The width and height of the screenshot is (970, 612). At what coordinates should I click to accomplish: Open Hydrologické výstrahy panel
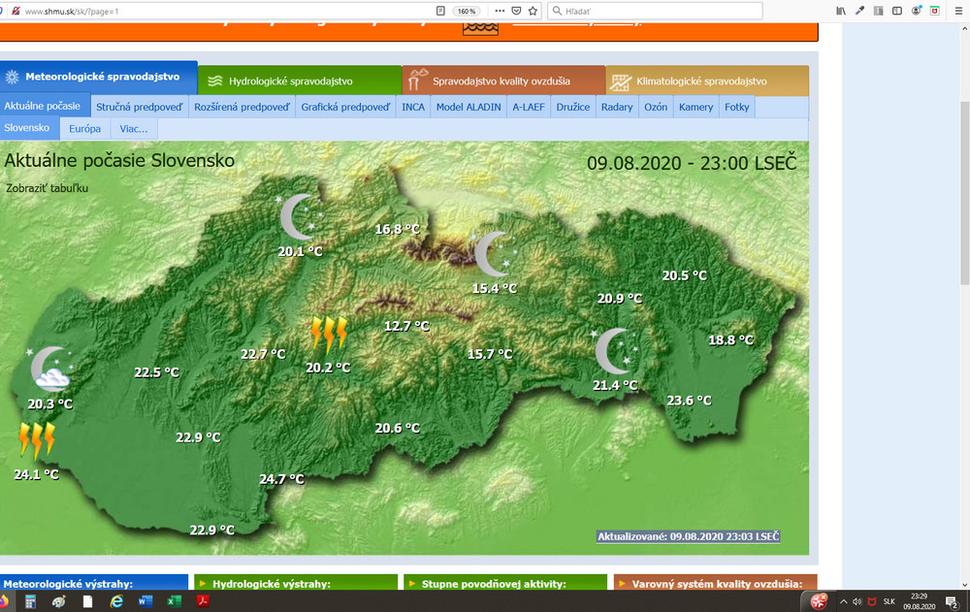[x=296, y=583]
